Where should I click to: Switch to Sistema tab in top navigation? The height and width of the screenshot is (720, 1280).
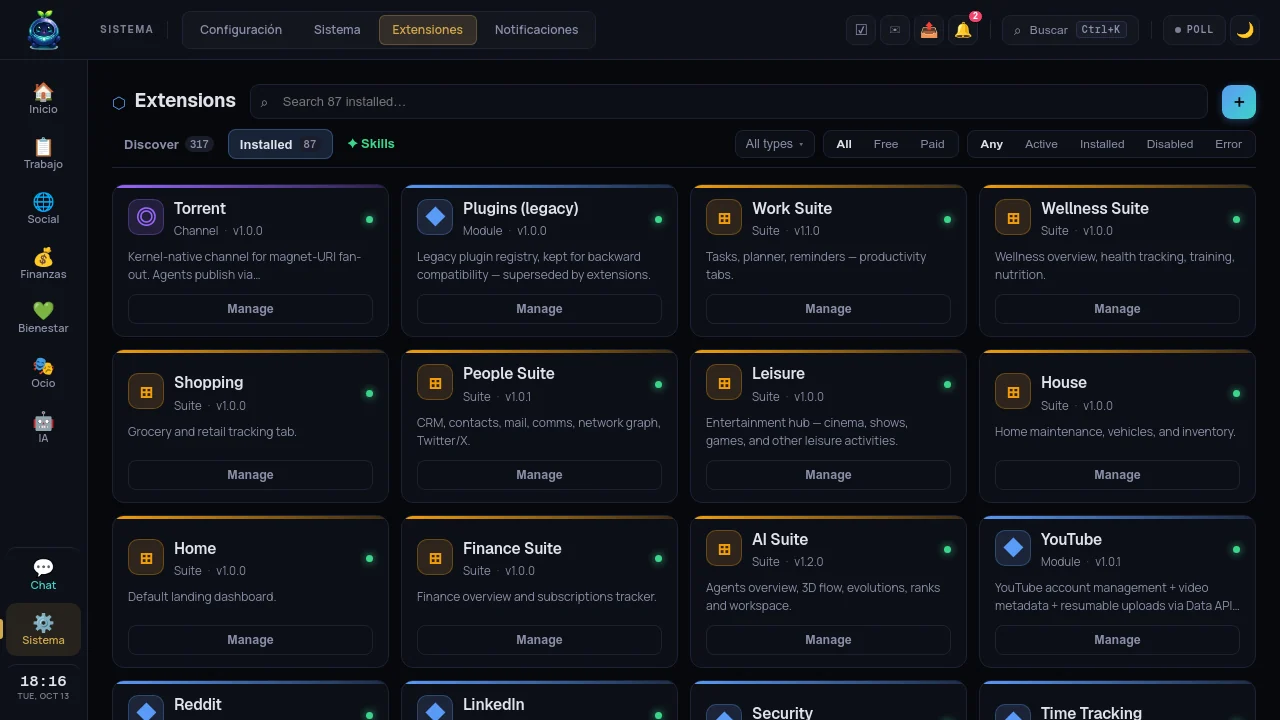[x=337, y=30]
